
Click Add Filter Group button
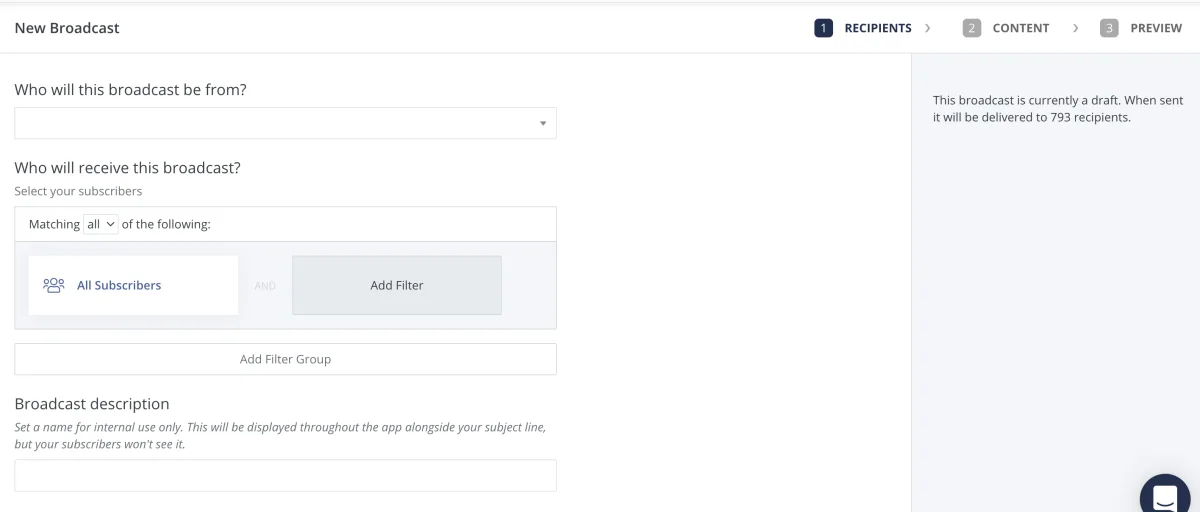285,359
